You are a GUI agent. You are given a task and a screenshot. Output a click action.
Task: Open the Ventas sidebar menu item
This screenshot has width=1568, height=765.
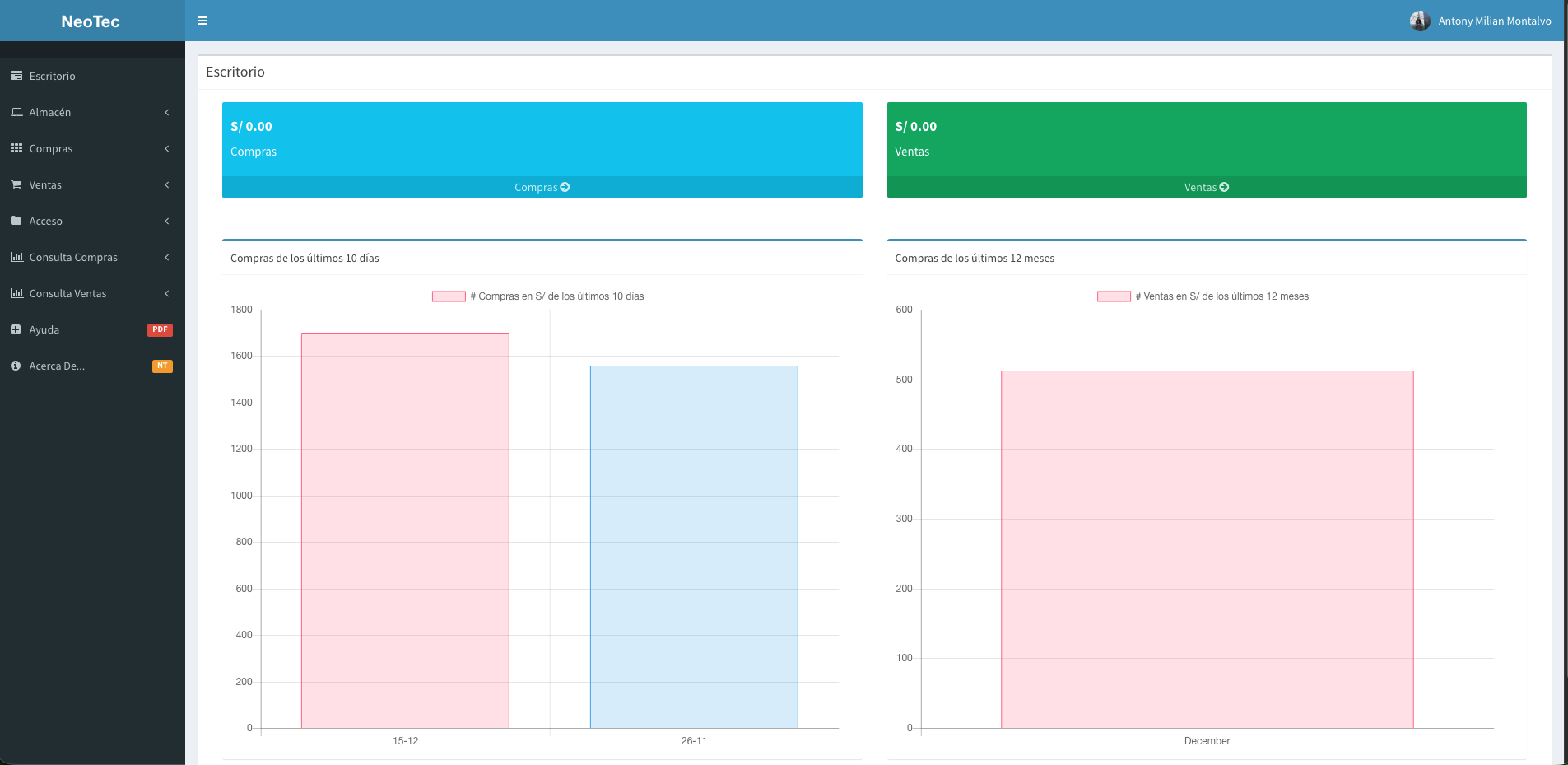pos(46,185)
